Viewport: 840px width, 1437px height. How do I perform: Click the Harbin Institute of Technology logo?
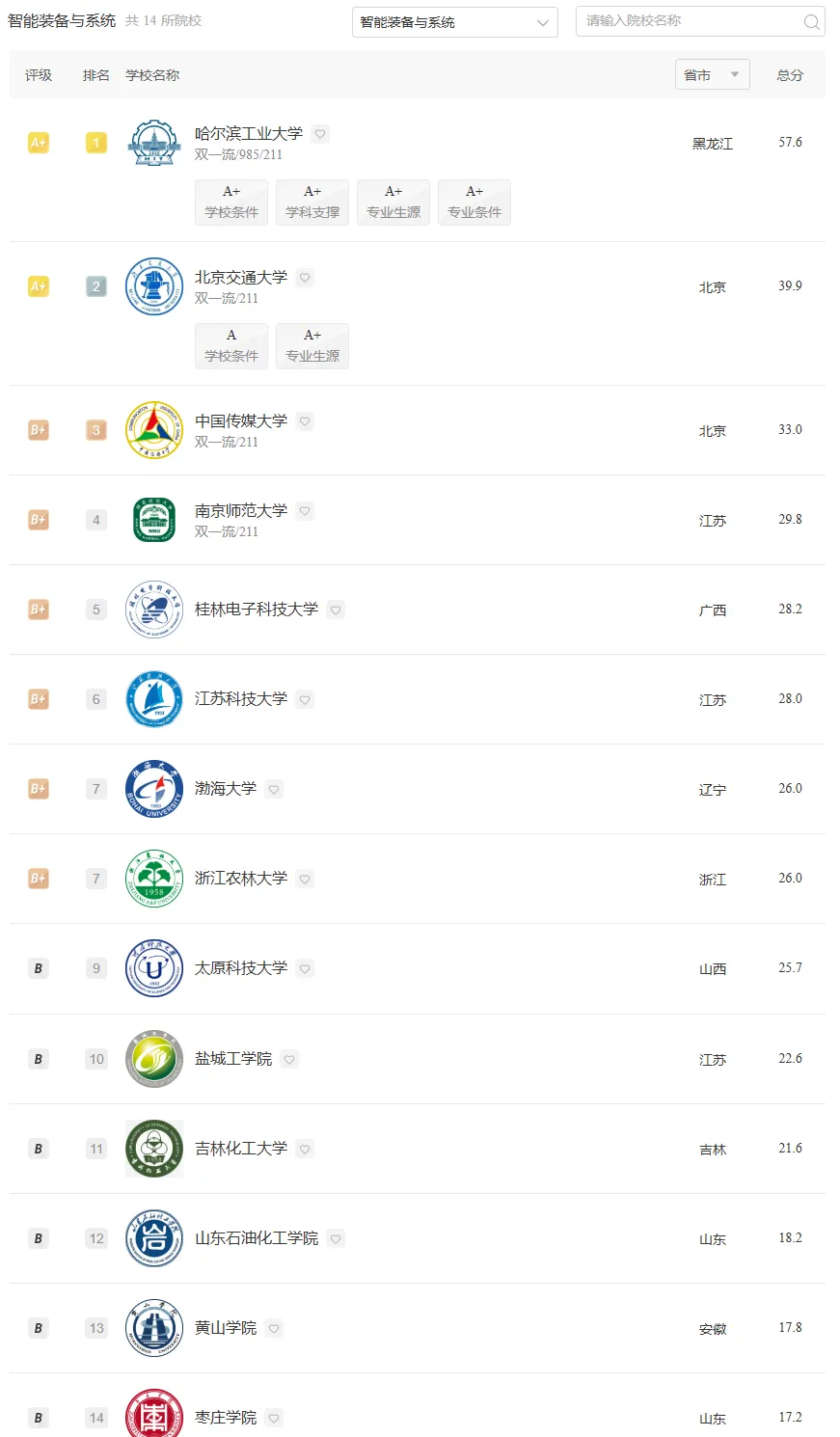tap(154, 143)
